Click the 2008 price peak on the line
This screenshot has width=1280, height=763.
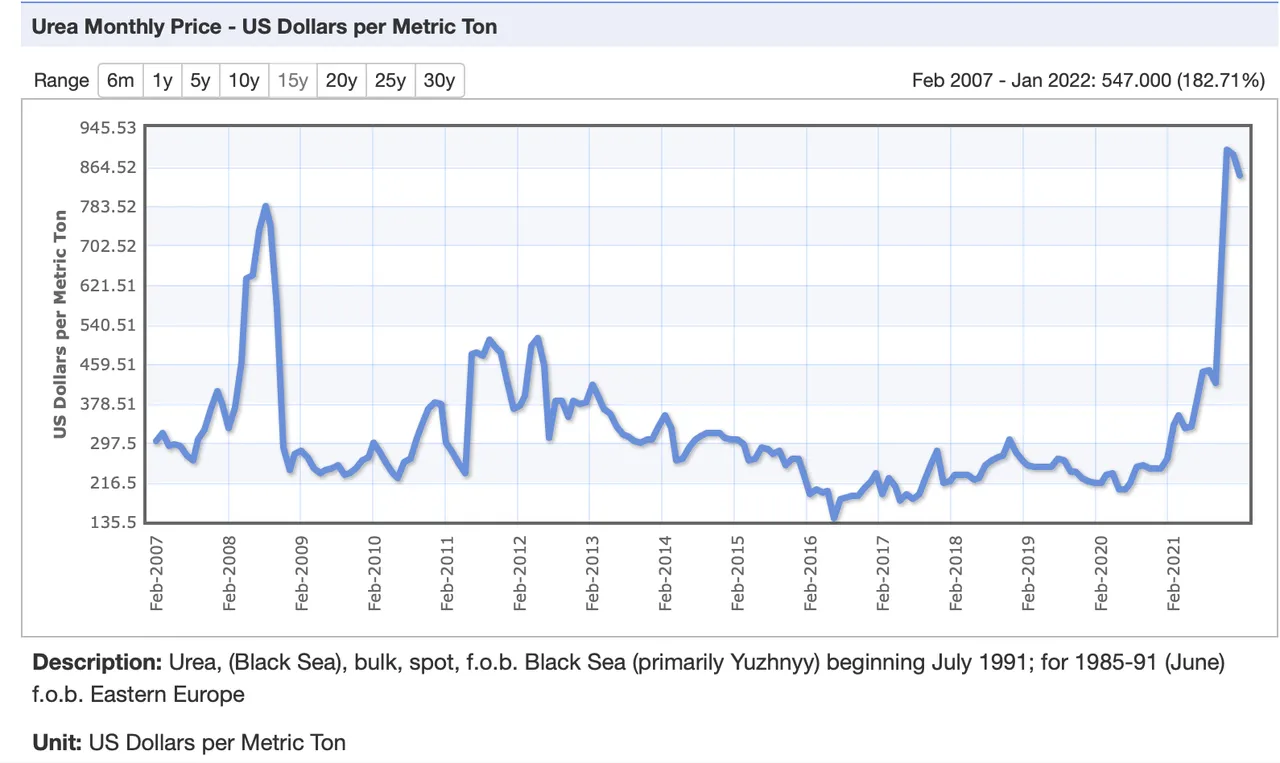[x=266, y=206]
